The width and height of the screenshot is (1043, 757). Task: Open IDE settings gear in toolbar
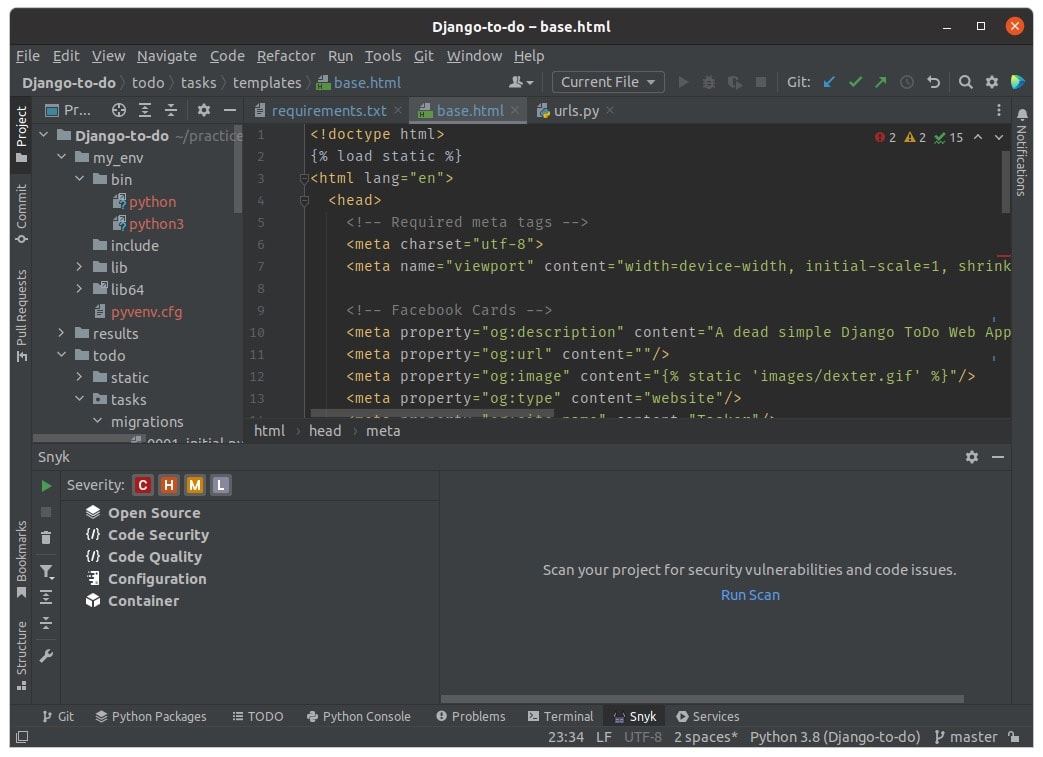pyautogui.click(x=992, y=82)
